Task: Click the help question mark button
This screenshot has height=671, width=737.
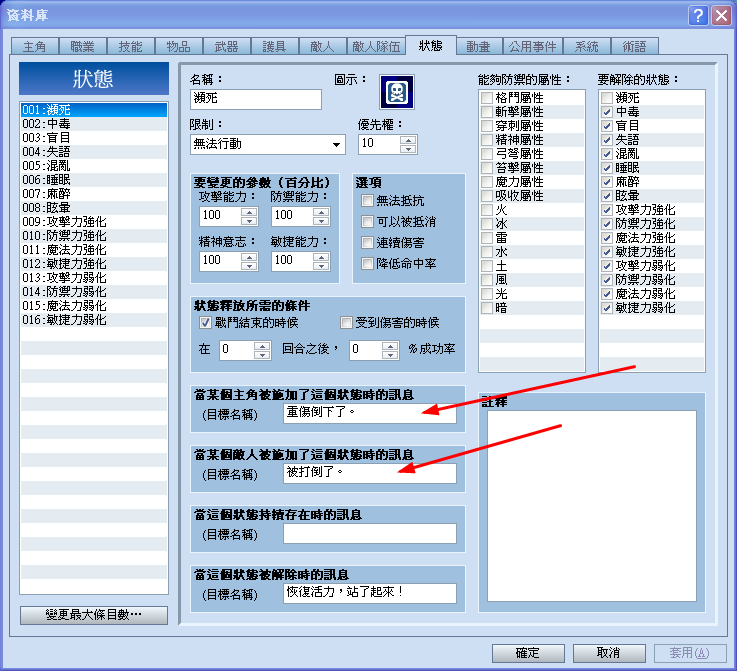Action: click(x=698, y=16)
